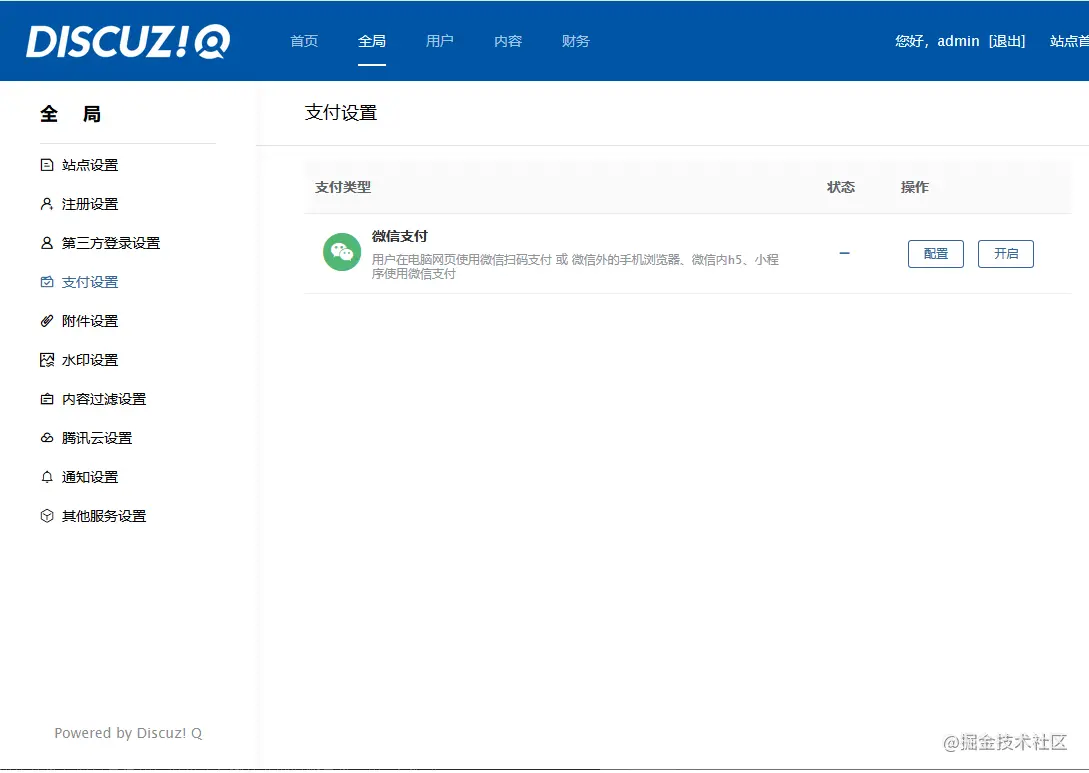
Task: Click the 腾讯云设置 cloud icon
Action: [x=47, y=438]
